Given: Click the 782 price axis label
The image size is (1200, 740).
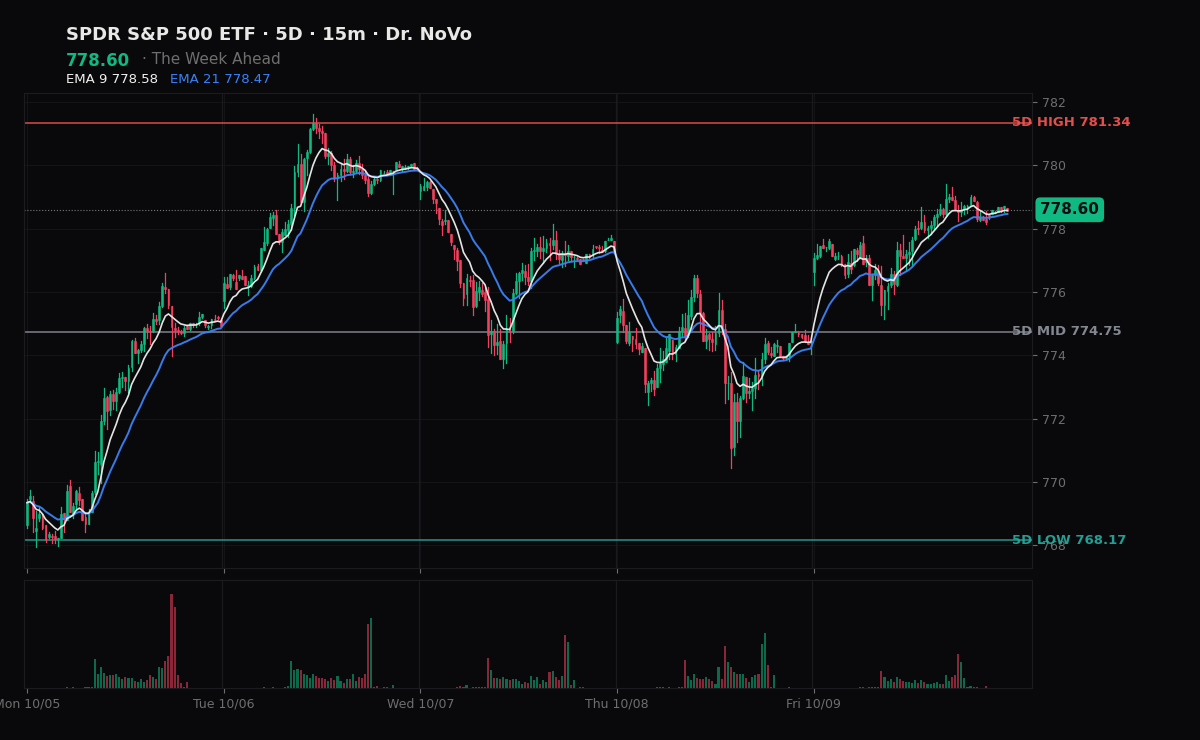Looking at the screenshot, I should click(1054, 103).
